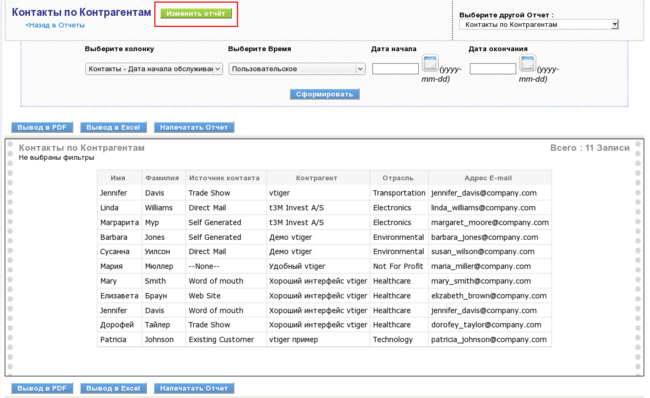
Task: Export via bottom Вывод в PDF button
Action: pyautogui.click(x=42, y=388)
